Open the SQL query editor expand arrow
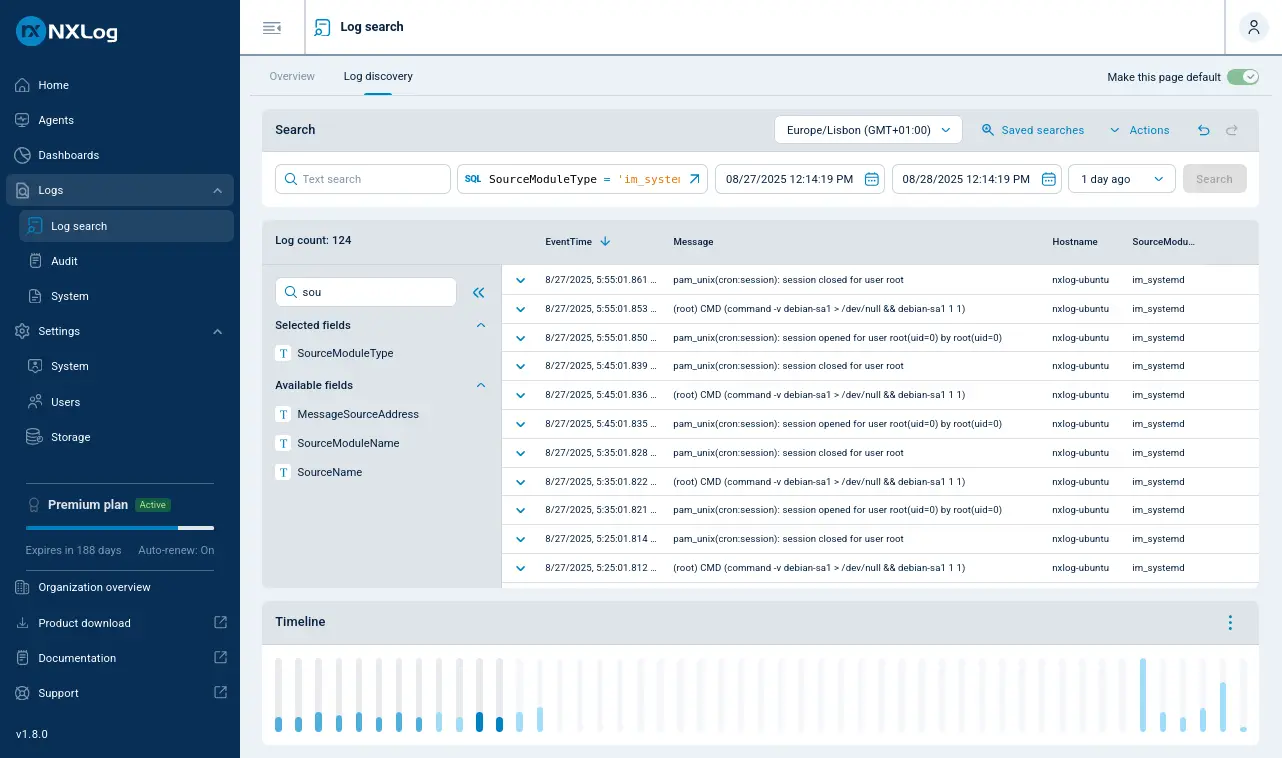This screenshot has height=758, width=1282. tap(695, 179)
